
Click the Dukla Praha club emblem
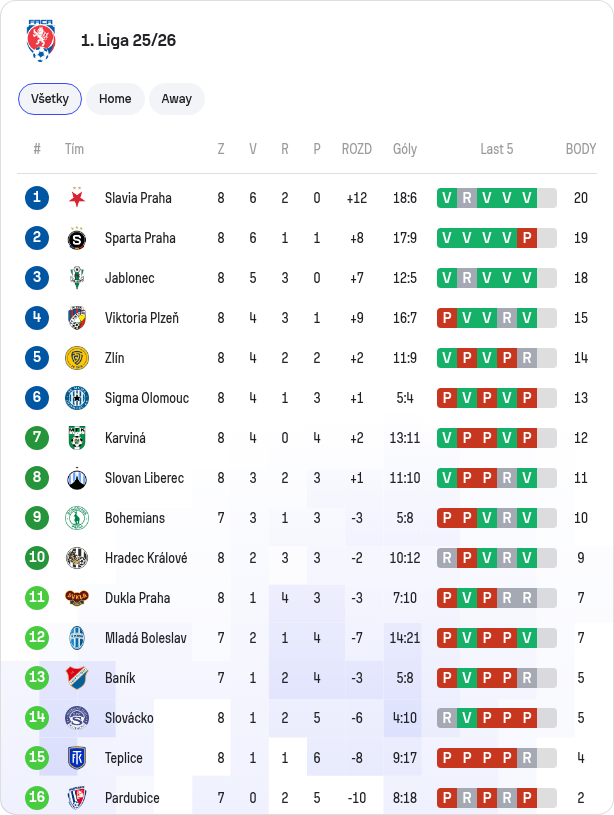tap(77, 598)
